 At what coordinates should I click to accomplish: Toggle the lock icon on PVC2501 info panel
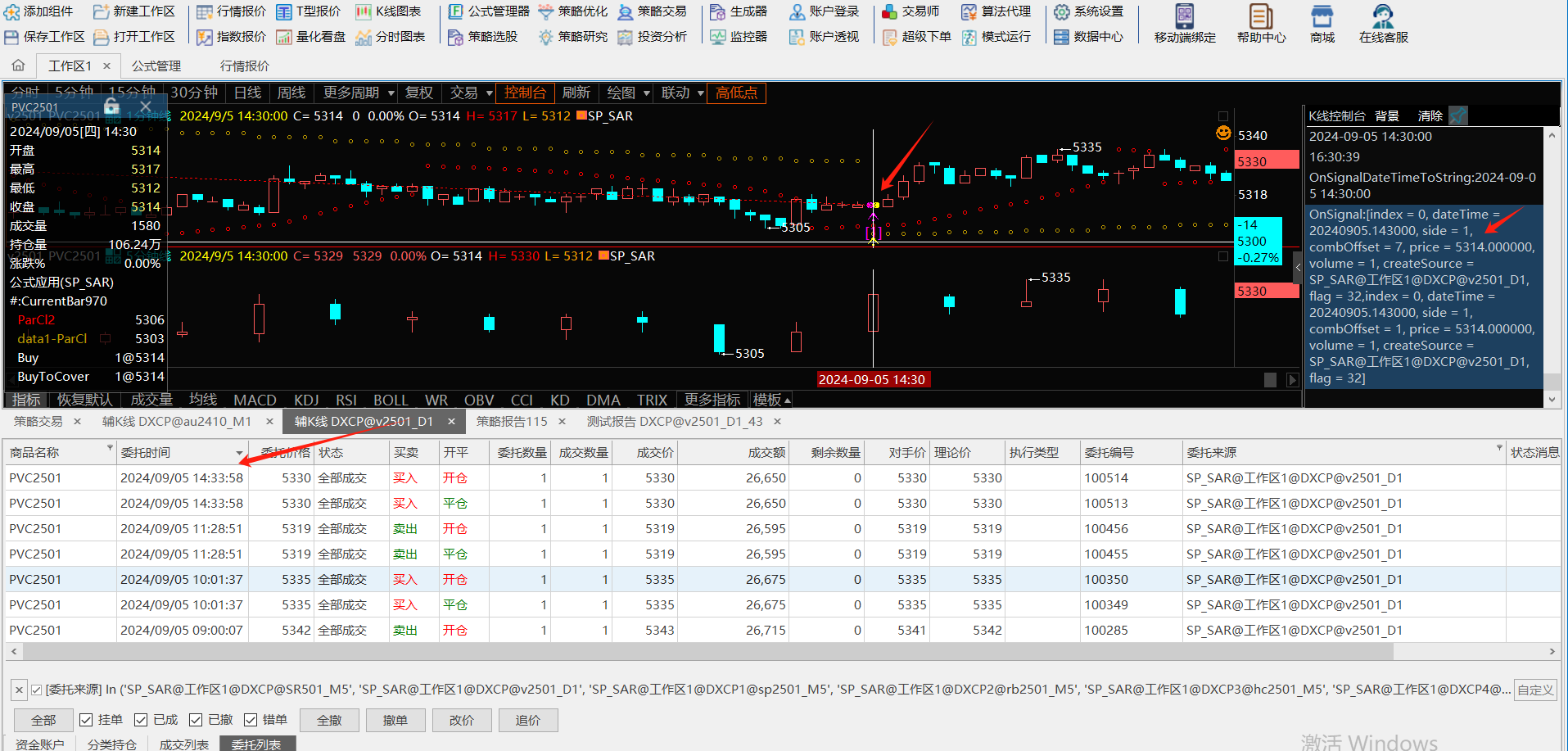[112, 106]
